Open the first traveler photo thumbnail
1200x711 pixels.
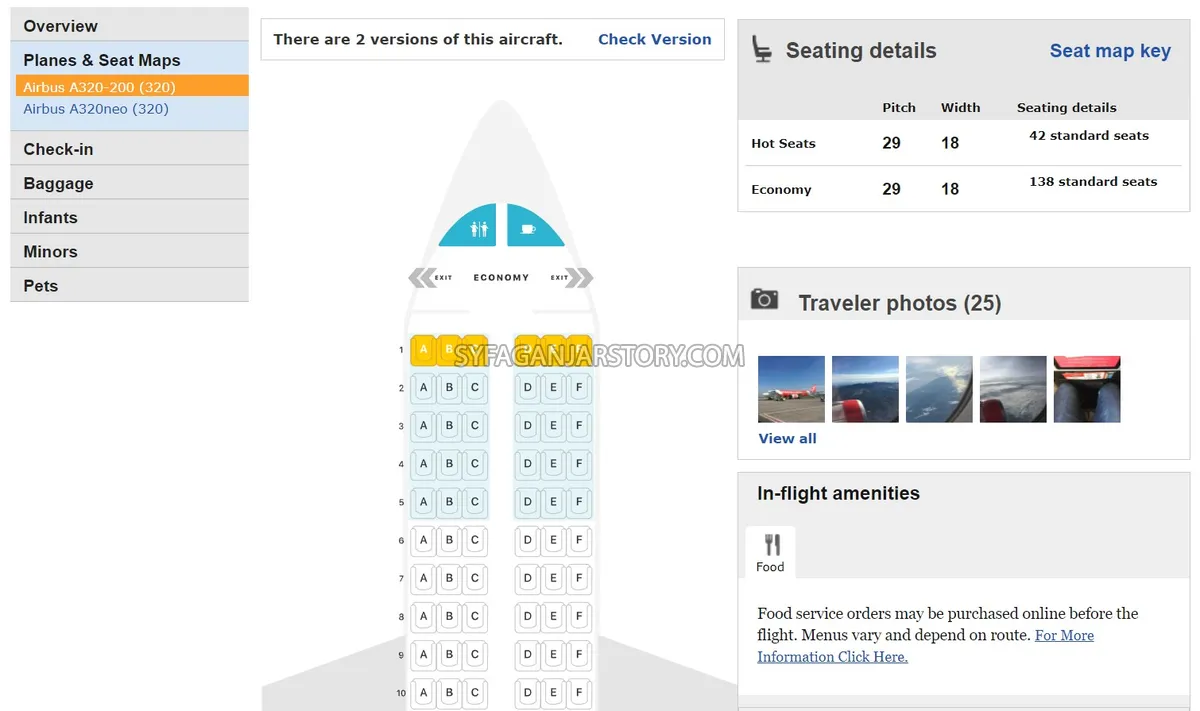(x=791, y=388)
